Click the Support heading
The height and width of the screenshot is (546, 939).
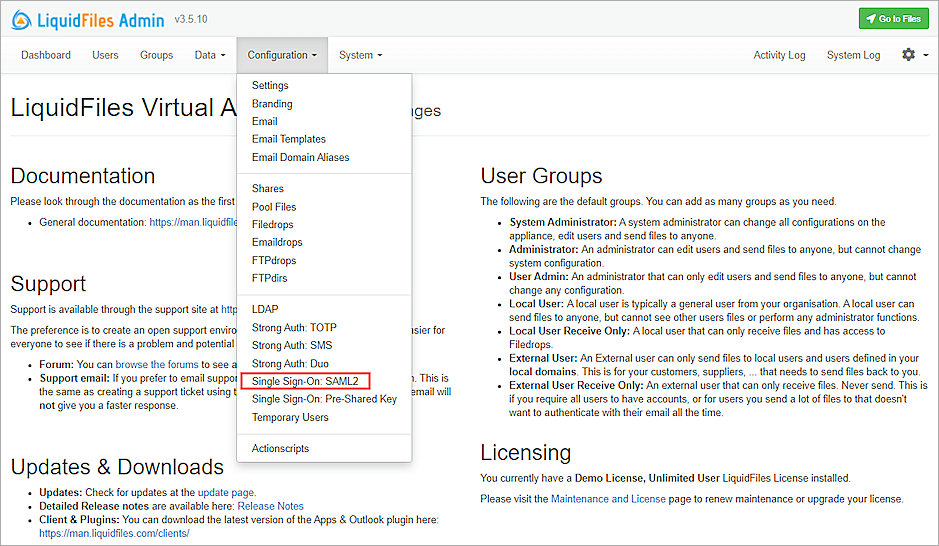coord(49,284)
